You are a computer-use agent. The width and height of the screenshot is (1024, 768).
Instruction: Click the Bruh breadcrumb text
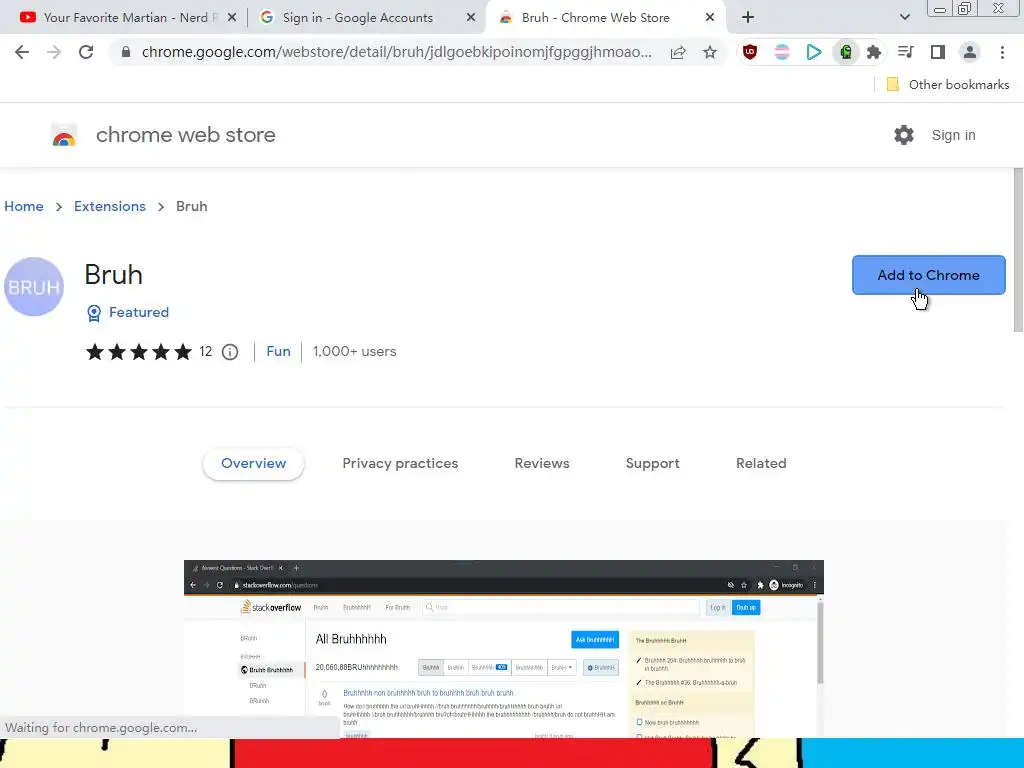[x=192, y=206]
